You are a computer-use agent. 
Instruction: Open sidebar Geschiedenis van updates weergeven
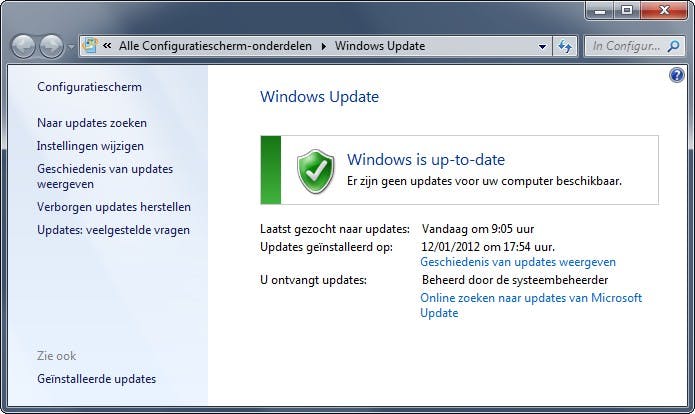click(x=105, y=176)
